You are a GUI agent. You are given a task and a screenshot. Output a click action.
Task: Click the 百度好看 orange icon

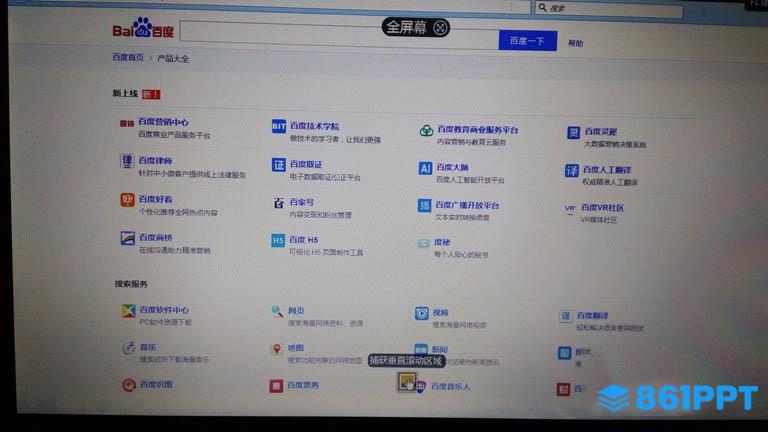click(x=127, y=200)
